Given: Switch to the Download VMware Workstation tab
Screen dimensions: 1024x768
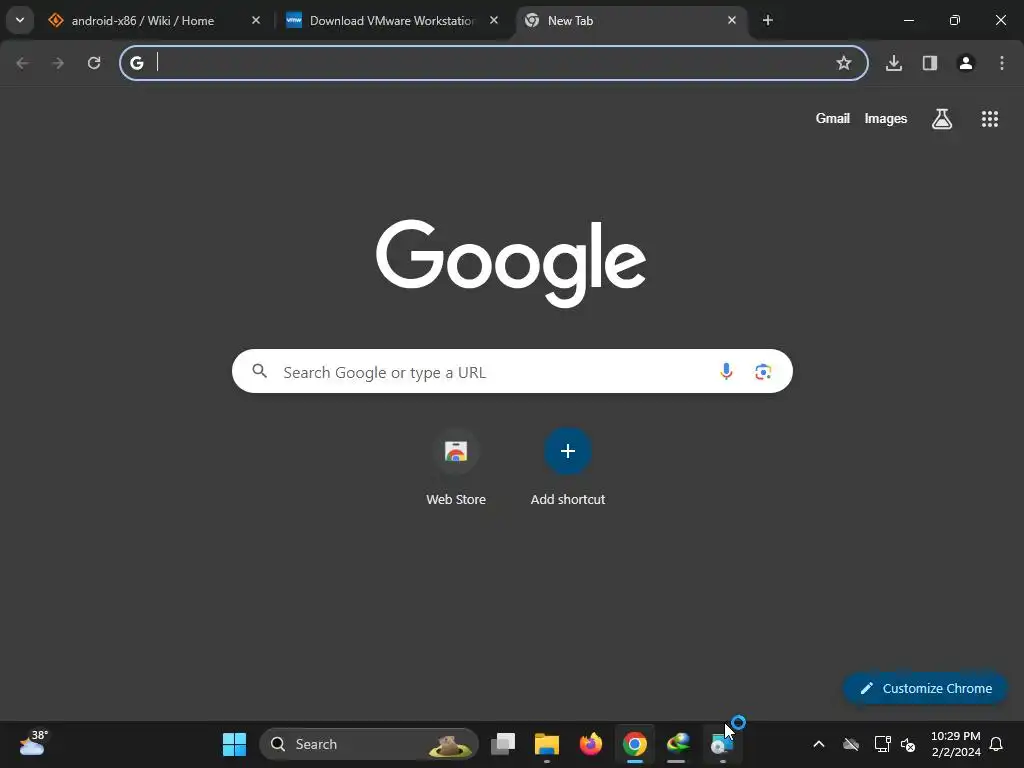Looking at the screenshot, I should pos(392,21).
